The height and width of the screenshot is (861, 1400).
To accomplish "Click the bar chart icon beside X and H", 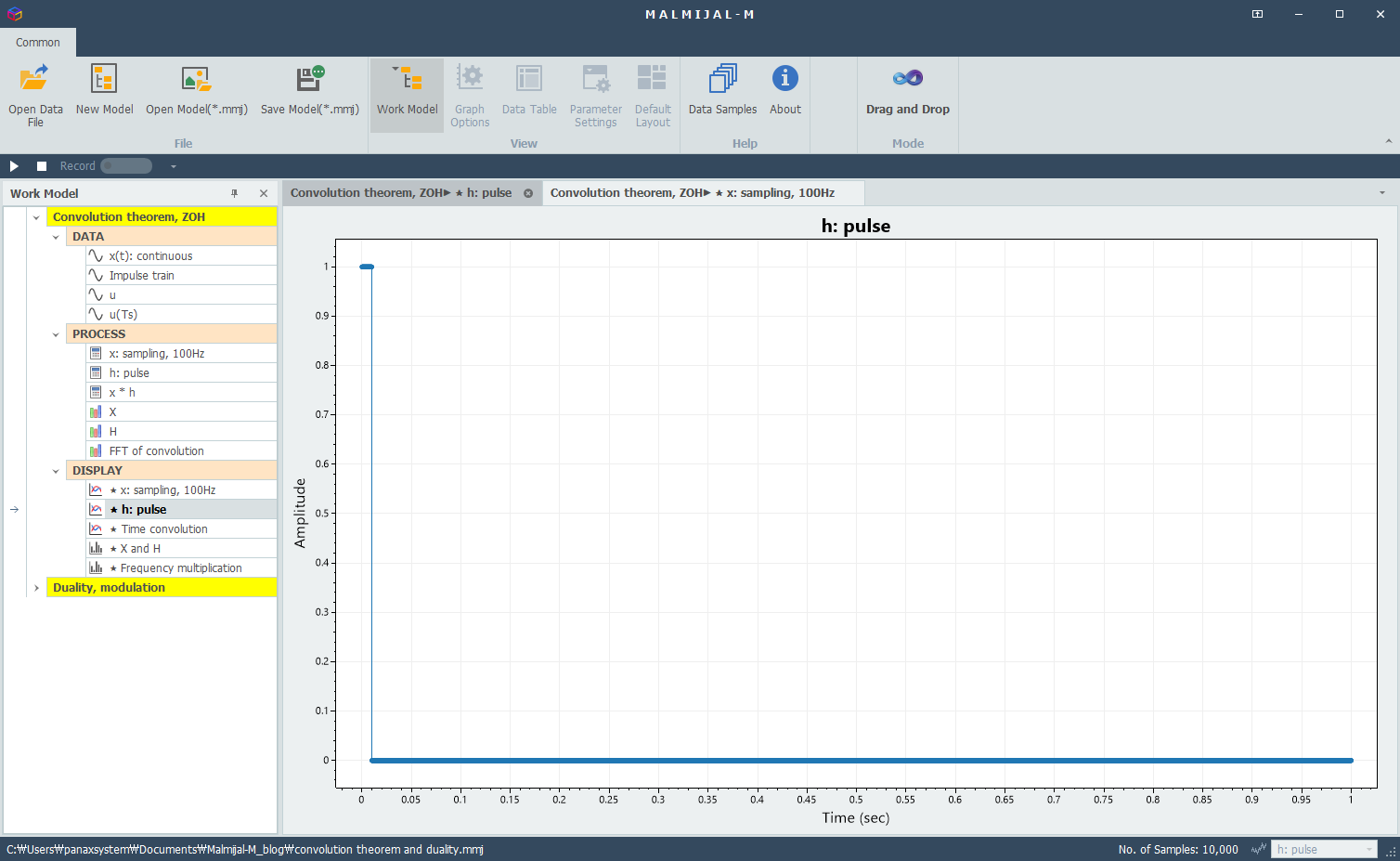I will pos(96,548).
